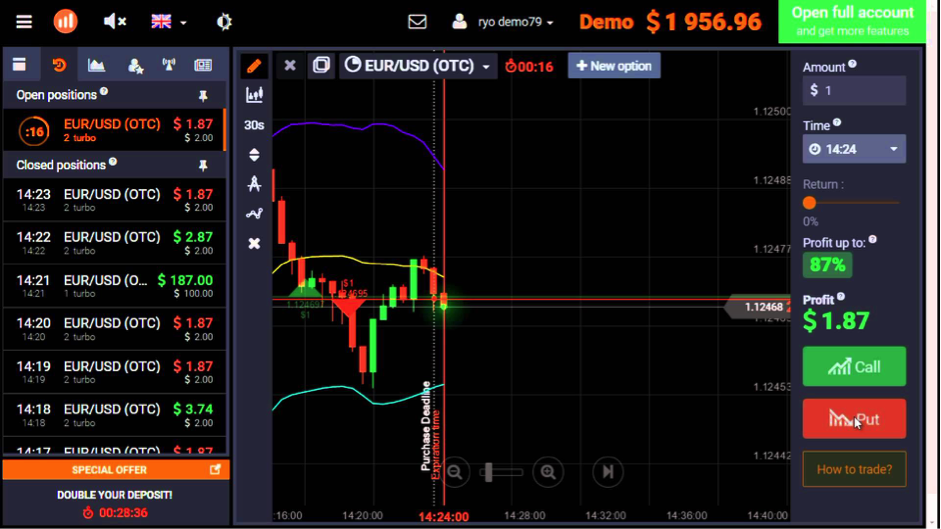Show help for Amount

852,64
